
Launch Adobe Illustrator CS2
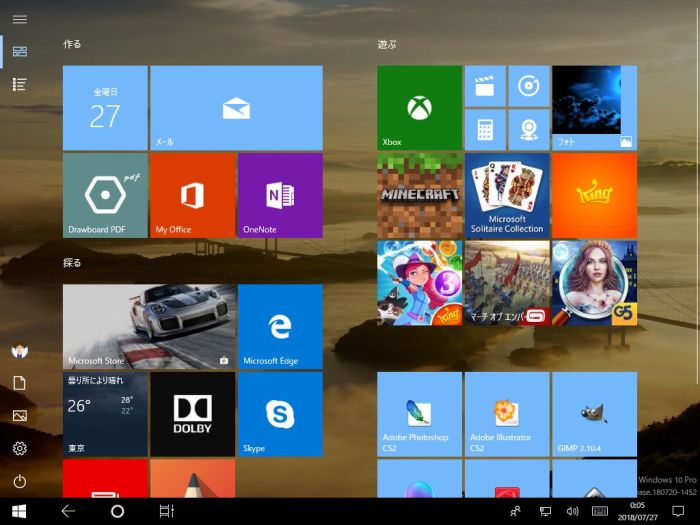[506, 414]
